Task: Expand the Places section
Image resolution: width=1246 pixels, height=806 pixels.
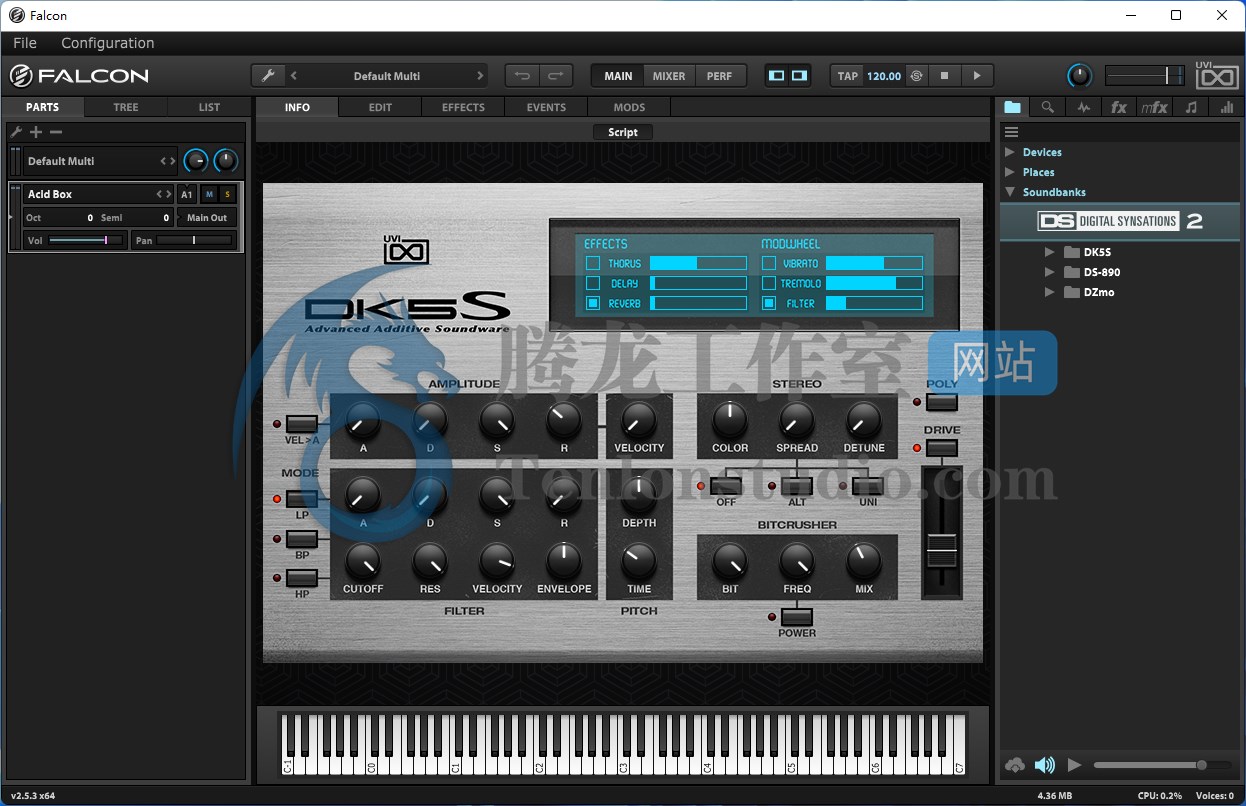Action: (x=1010, y=172)
